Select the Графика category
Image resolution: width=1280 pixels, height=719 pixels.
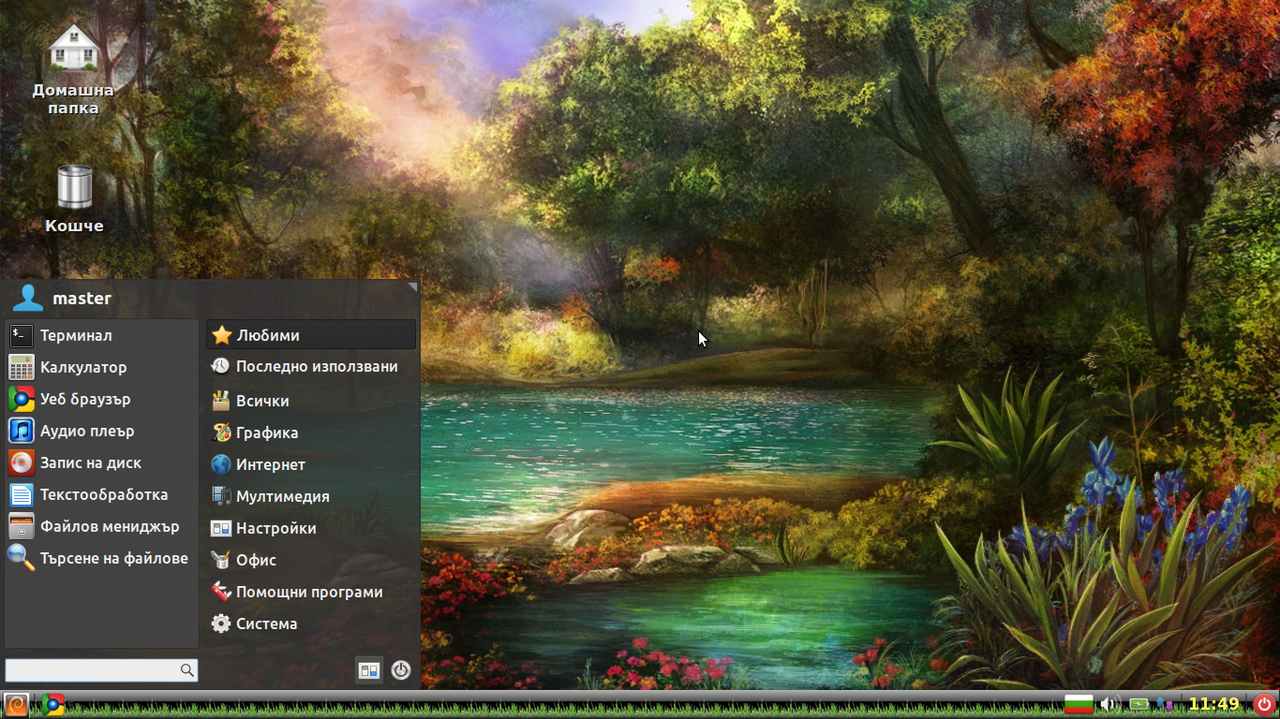coord(311,433)
